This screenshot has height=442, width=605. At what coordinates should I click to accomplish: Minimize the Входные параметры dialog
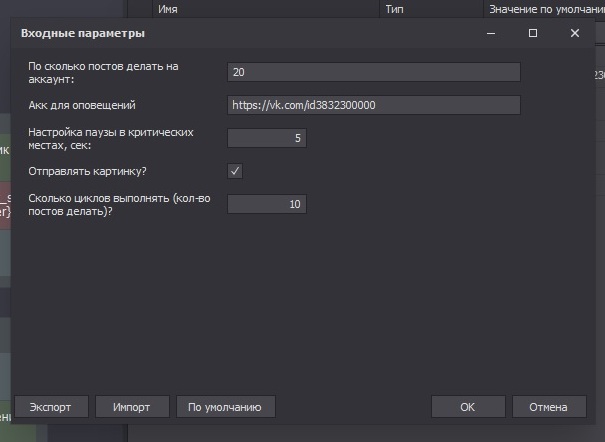click(491, 33)
